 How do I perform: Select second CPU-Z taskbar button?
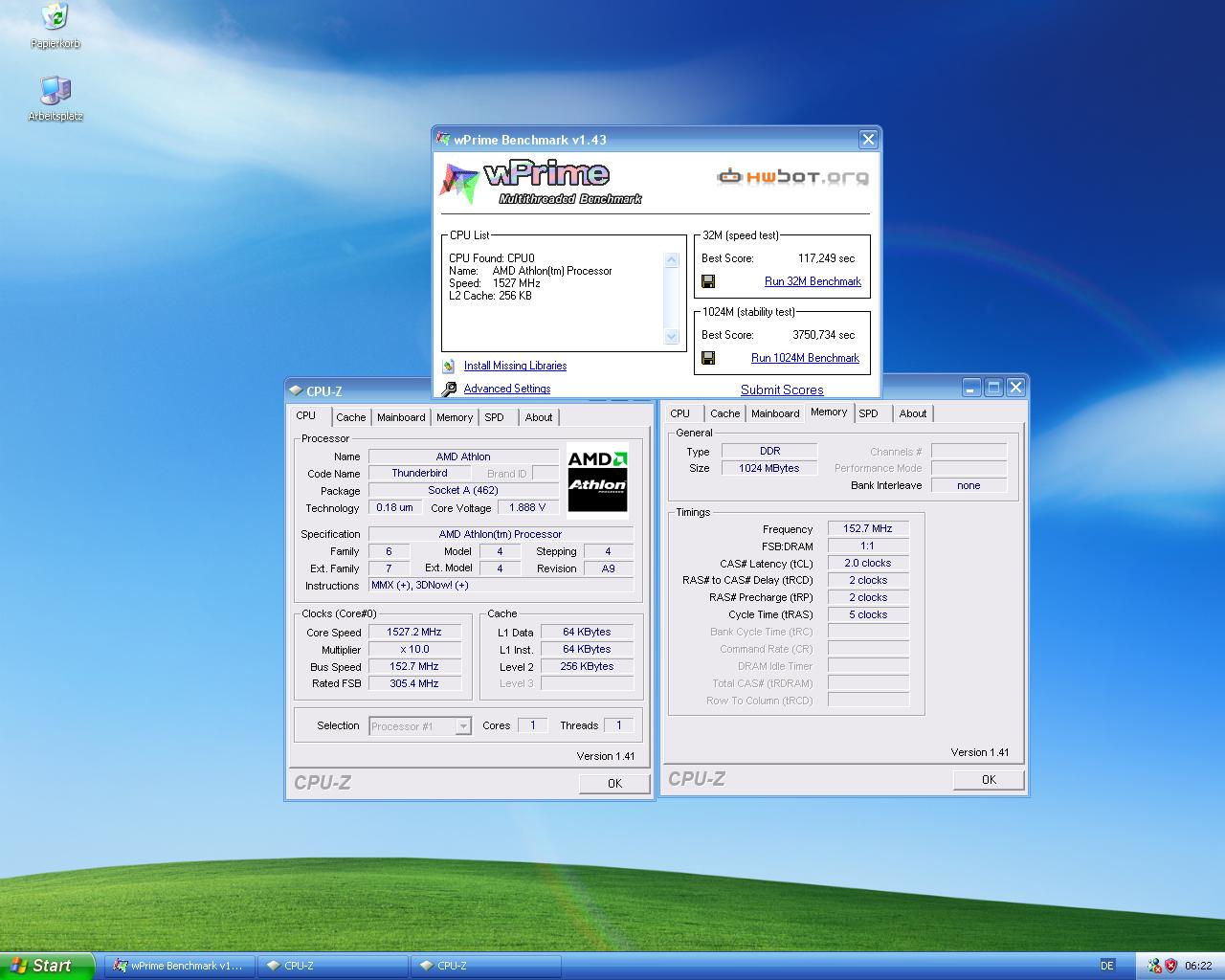pyautogui.click(x=485, y=966)
